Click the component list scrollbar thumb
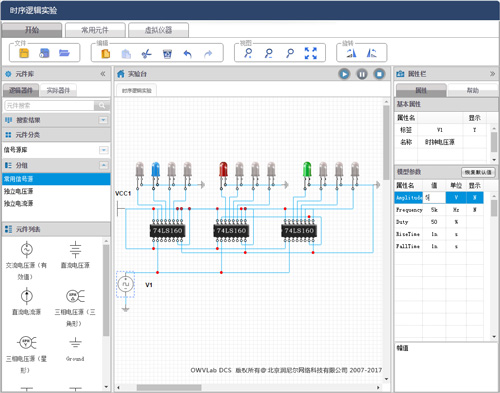 pos(106,290)
